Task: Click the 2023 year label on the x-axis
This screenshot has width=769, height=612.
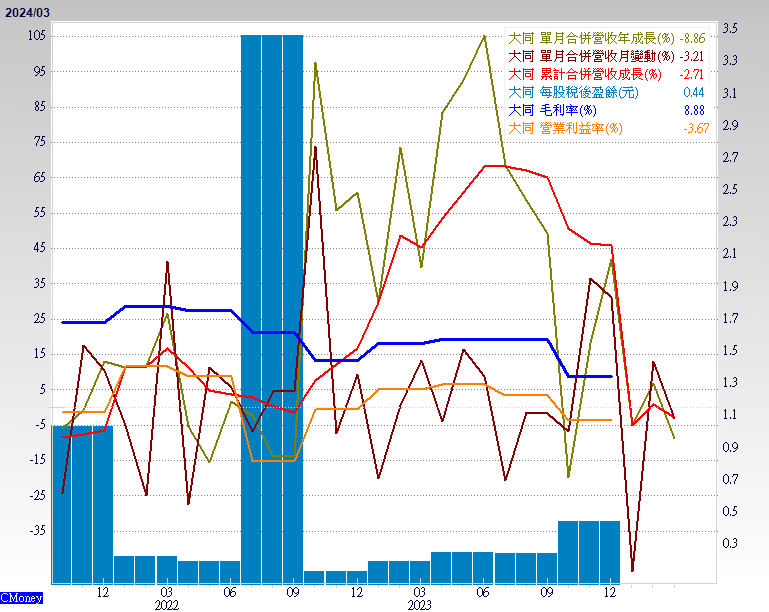Action: coord(420,605)
